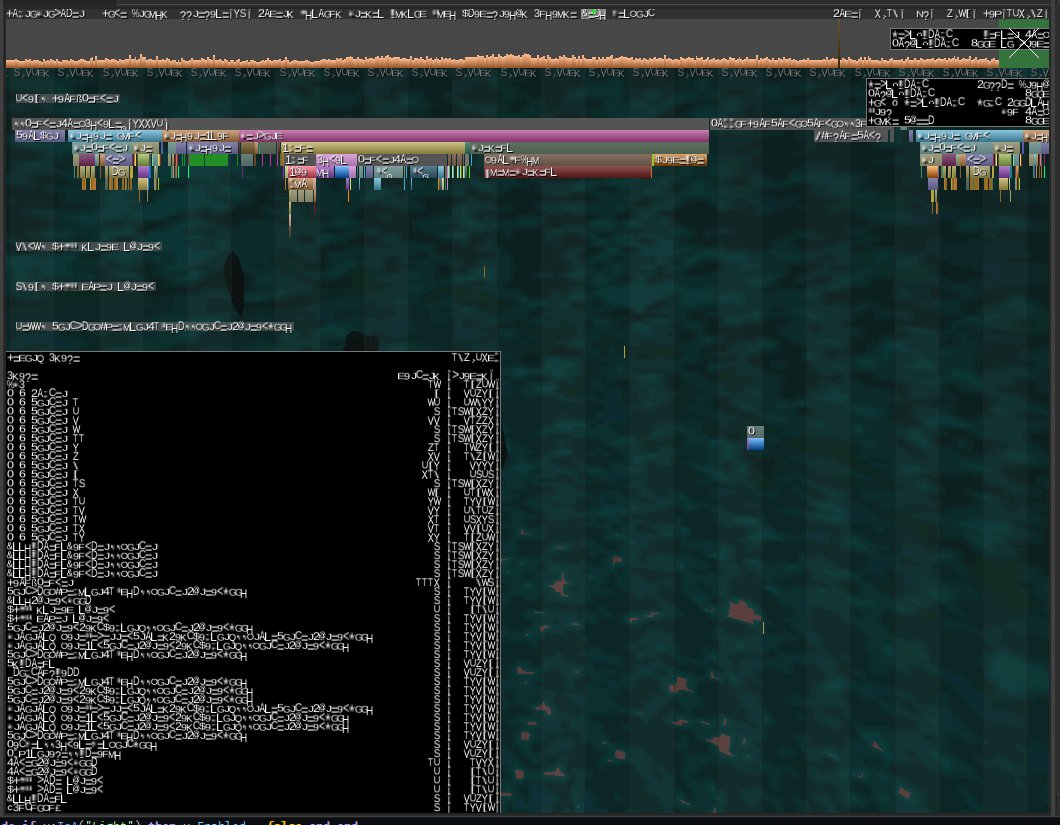Select the gray-green bar right of the olive bar
Screen dimensions: 1060x825
click(x=588, y=149)
